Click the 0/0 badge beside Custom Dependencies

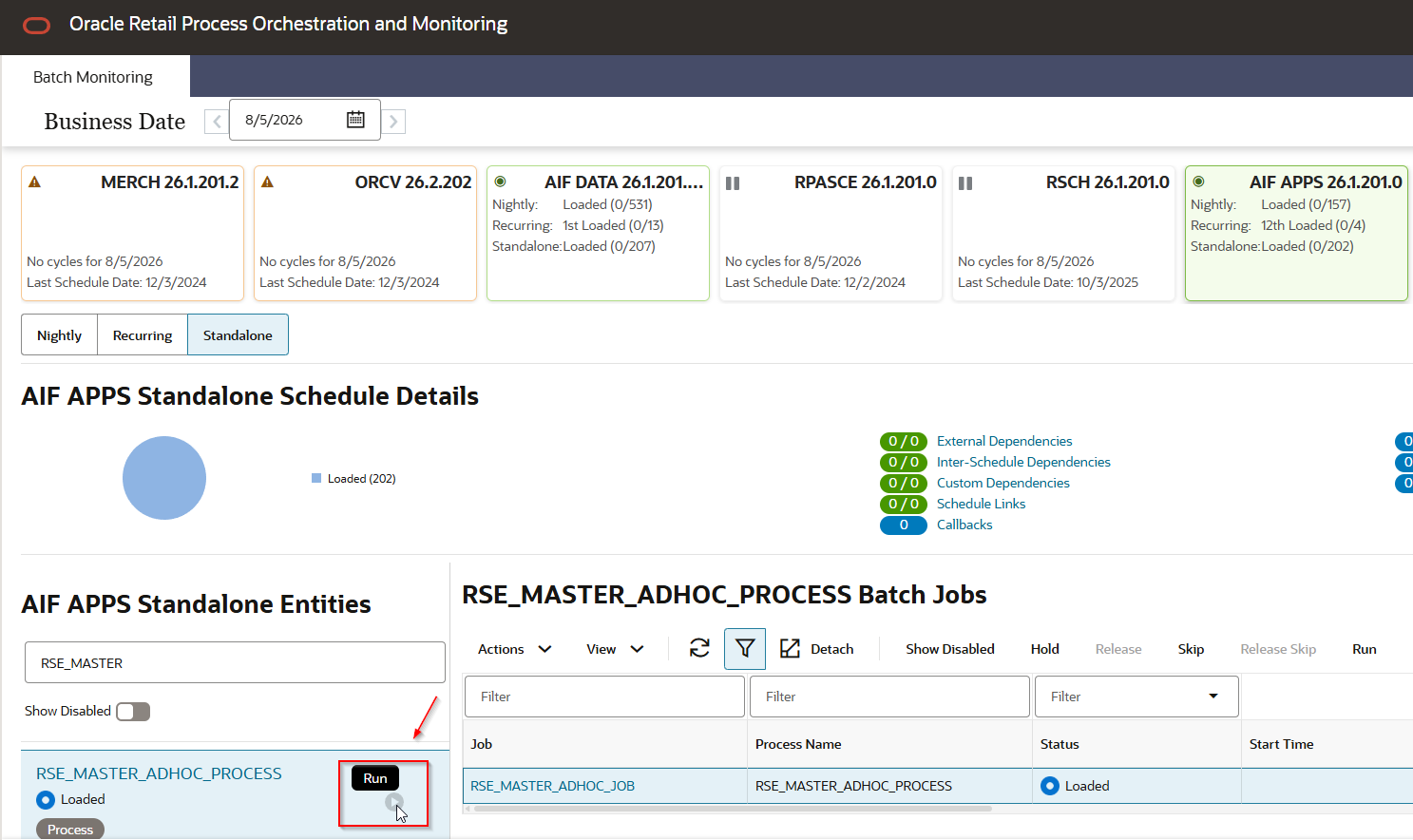pos(904,483)
